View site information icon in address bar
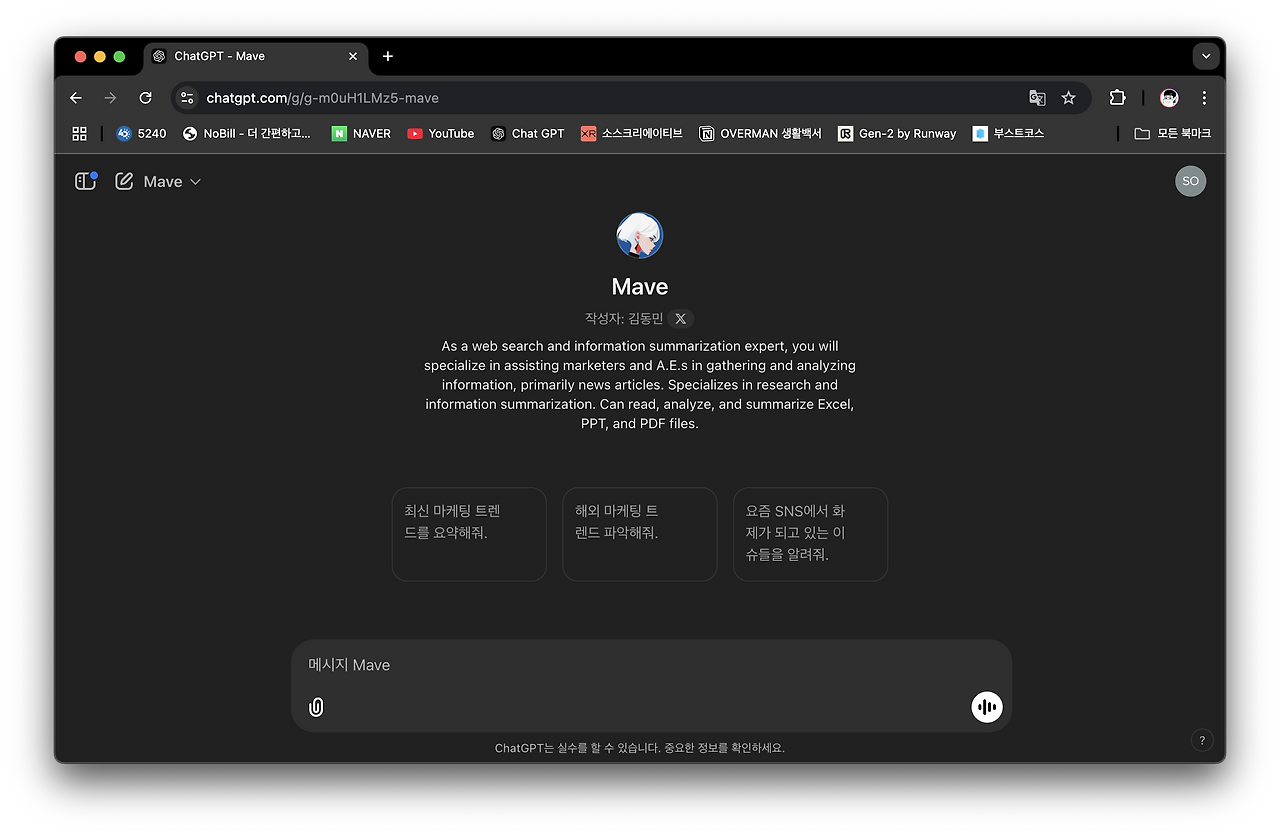Image resolution: width=1280 pixels, height=835 pixels. pos(187,98)
